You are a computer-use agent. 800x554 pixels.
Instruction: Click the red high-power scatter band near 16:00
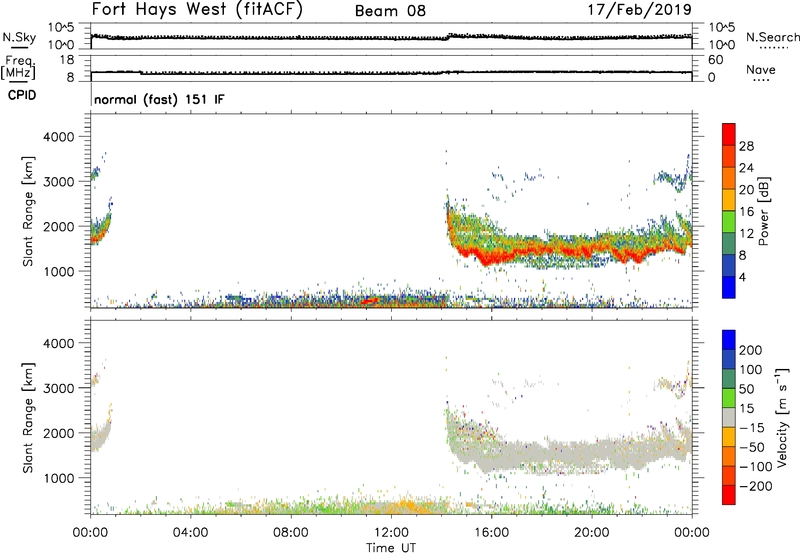tap(490, 257)
